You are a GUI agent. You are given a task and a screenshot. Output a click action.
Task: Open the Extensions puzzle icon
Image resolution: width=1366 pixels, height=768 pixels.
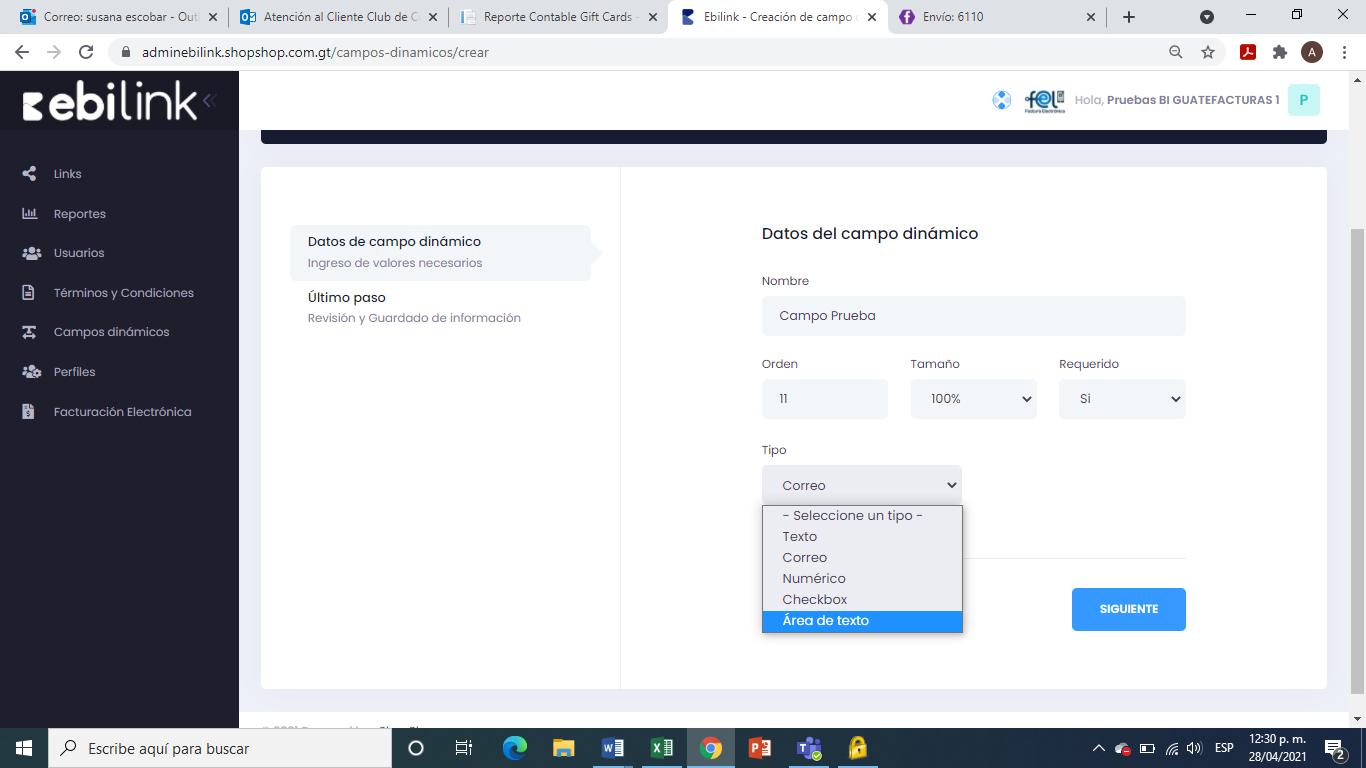pyautogui.click(x=1280, y=52)
